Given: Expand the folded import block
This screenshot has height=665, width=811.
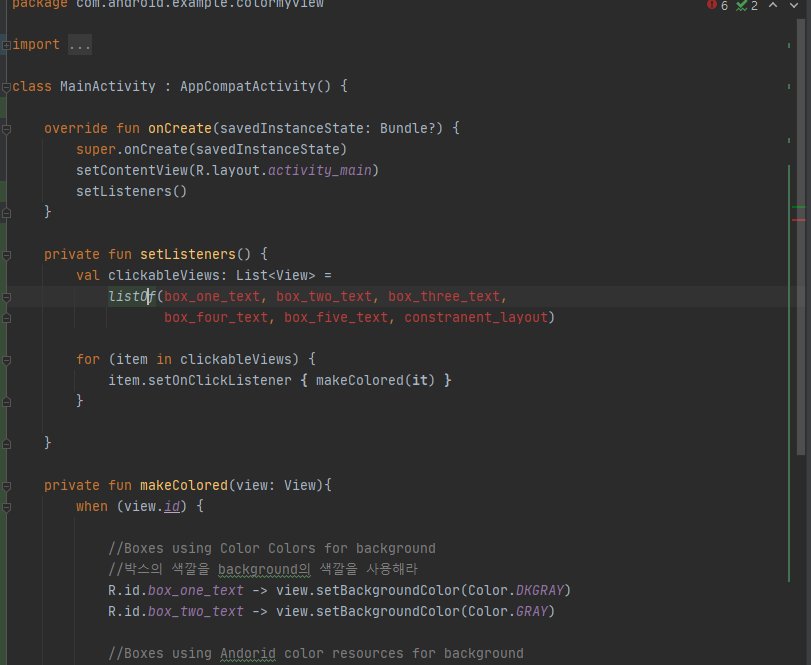Looking at the screenshot, I should (x=6, y=46).
